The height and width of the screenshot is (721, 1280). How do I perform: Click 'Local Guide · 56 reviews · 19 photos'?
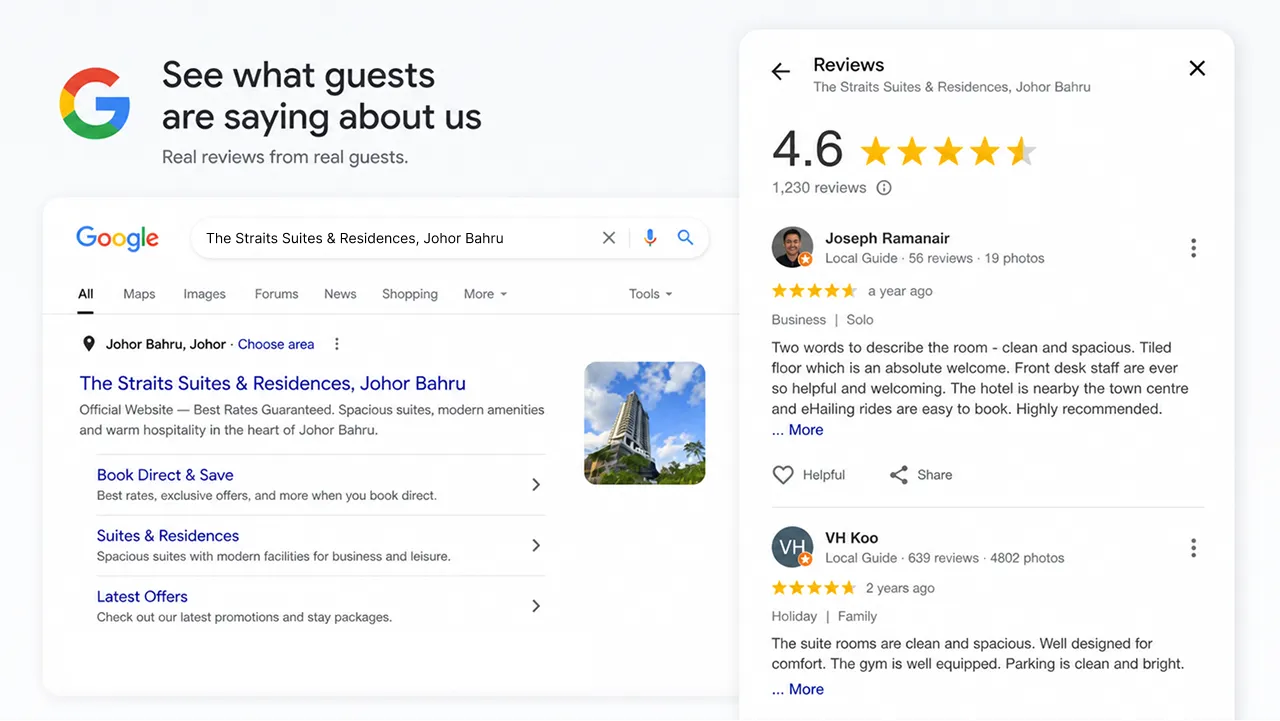(935, 258)
